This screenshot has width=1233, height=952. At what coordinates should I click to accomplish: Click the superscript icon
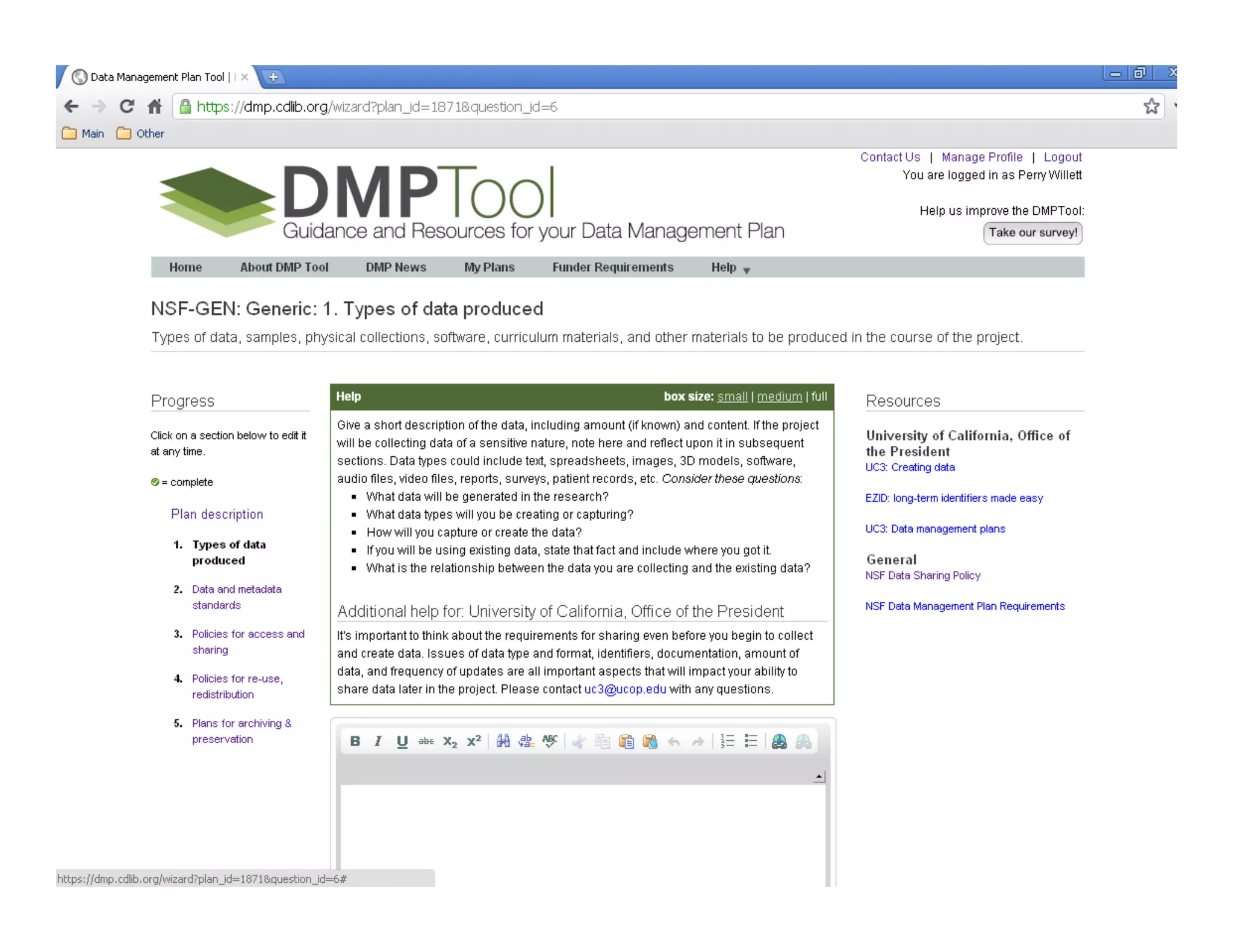click(x=474, y=741)
